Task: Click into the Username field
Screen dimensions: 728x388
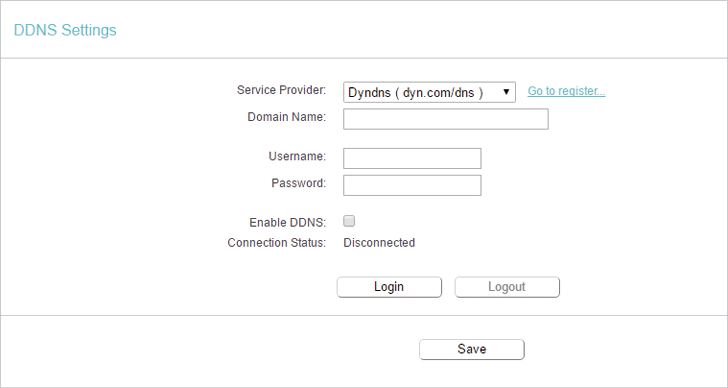Action: 412,159
